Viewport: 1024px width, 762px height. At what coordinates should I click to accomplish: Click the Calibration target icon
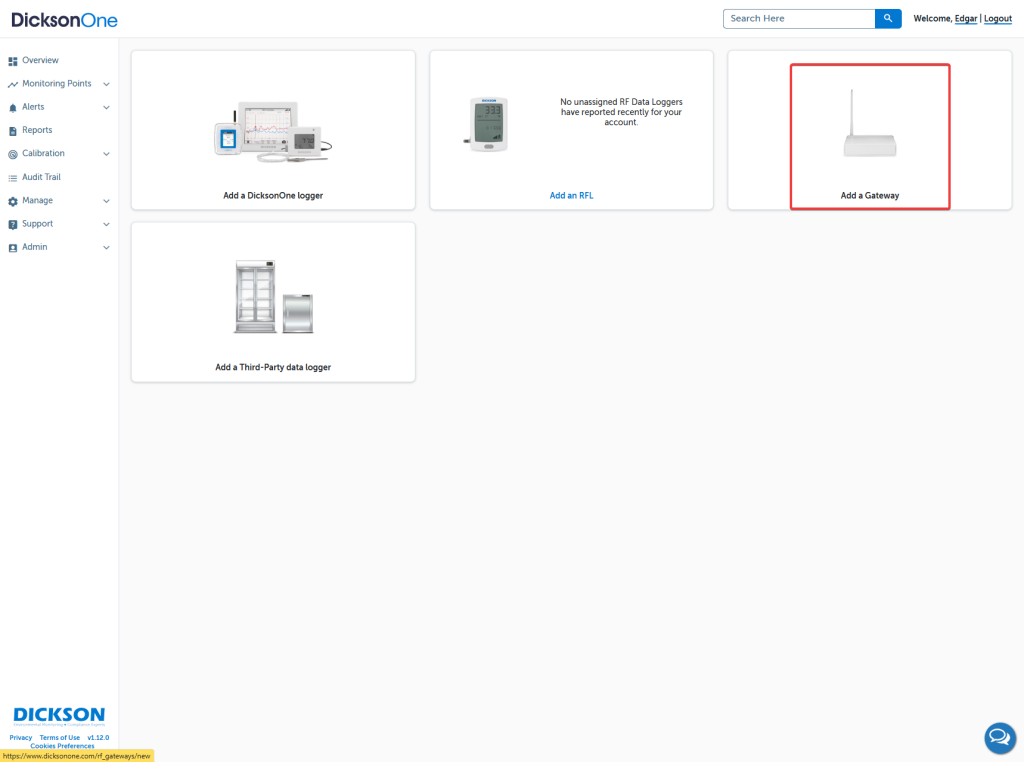tap(13, 154)
